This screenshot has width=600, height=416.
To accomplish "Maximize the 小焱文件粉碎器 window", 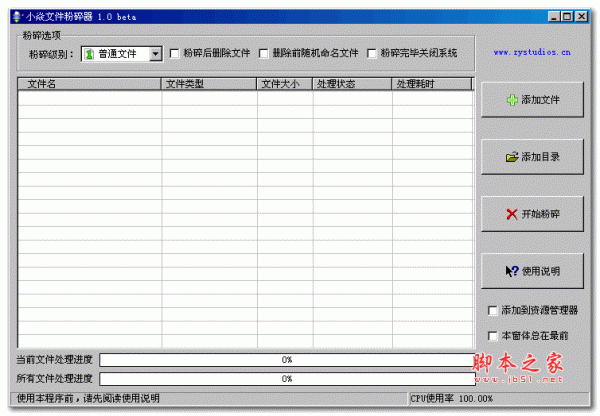I will [x=567, y=16].
